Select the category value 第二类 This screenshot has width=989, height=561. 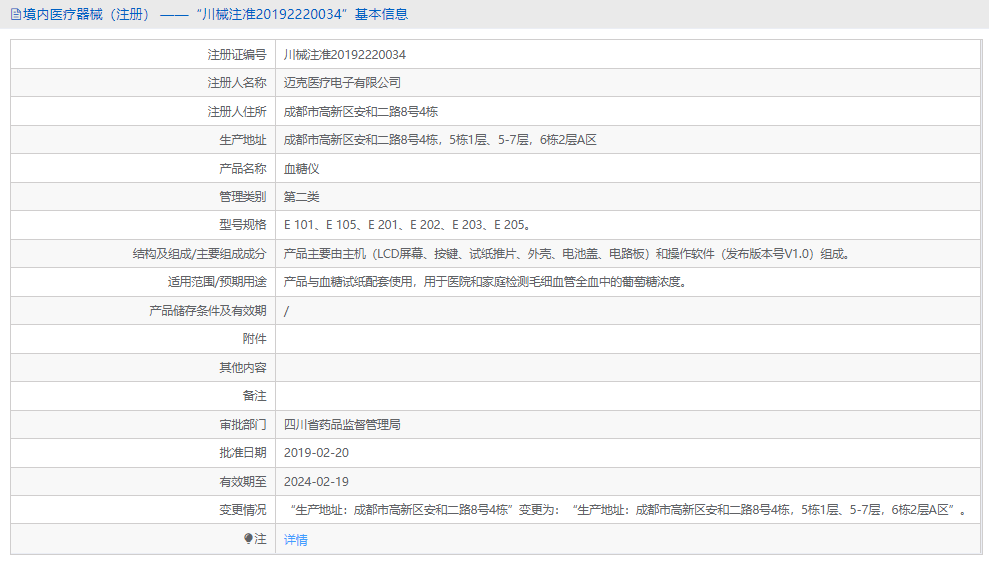(301, 197)
